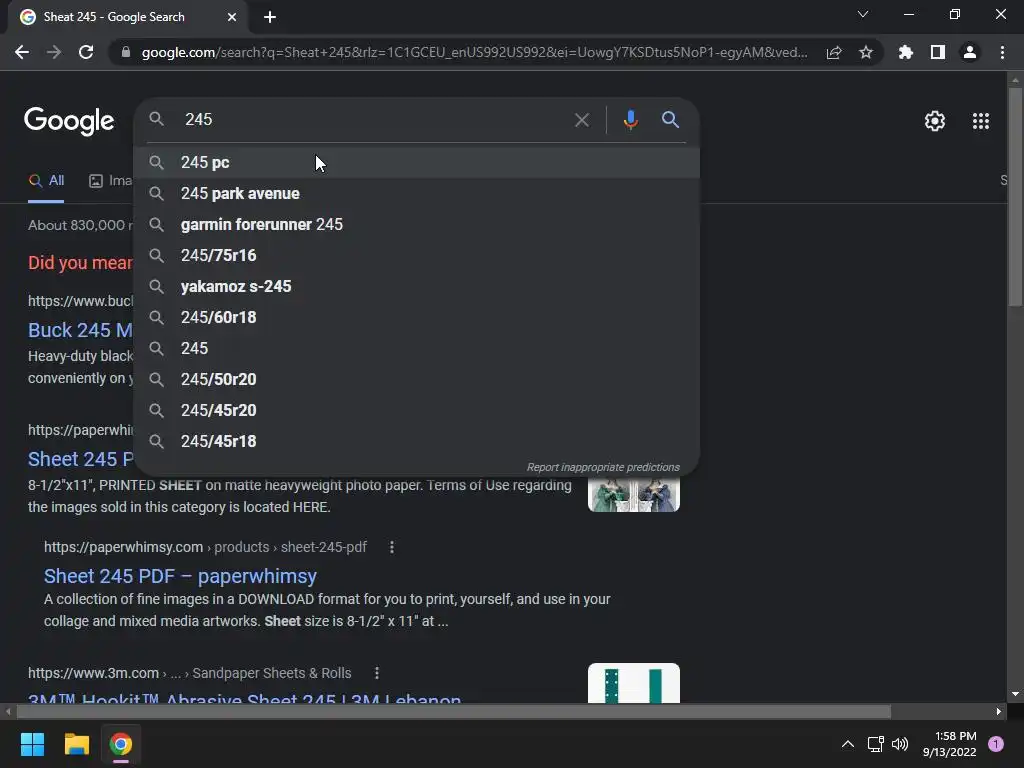Open the Chrome profile avatar
Viewport: 1024px width, 768px height.
coord(970,52)
